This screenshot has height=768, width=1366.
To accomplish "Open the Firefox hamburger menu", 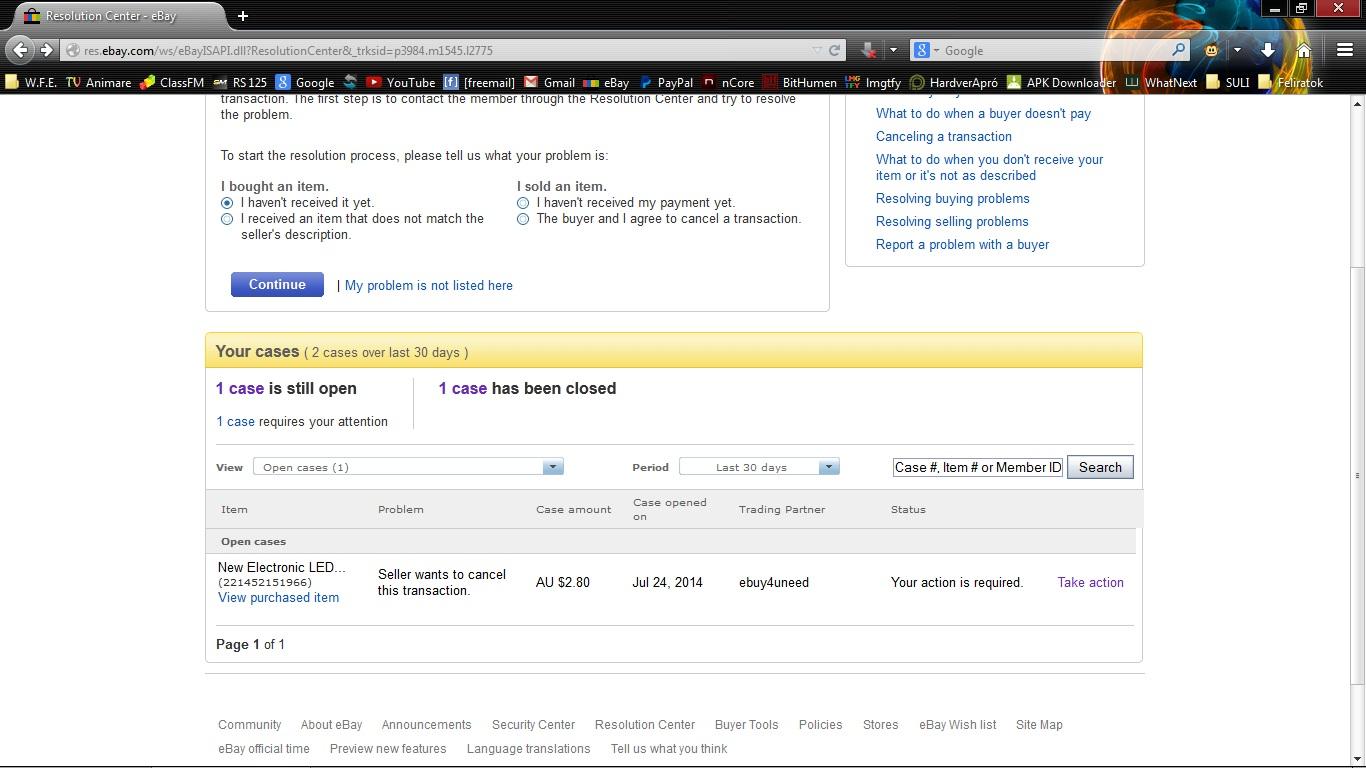I will 1344,50.
